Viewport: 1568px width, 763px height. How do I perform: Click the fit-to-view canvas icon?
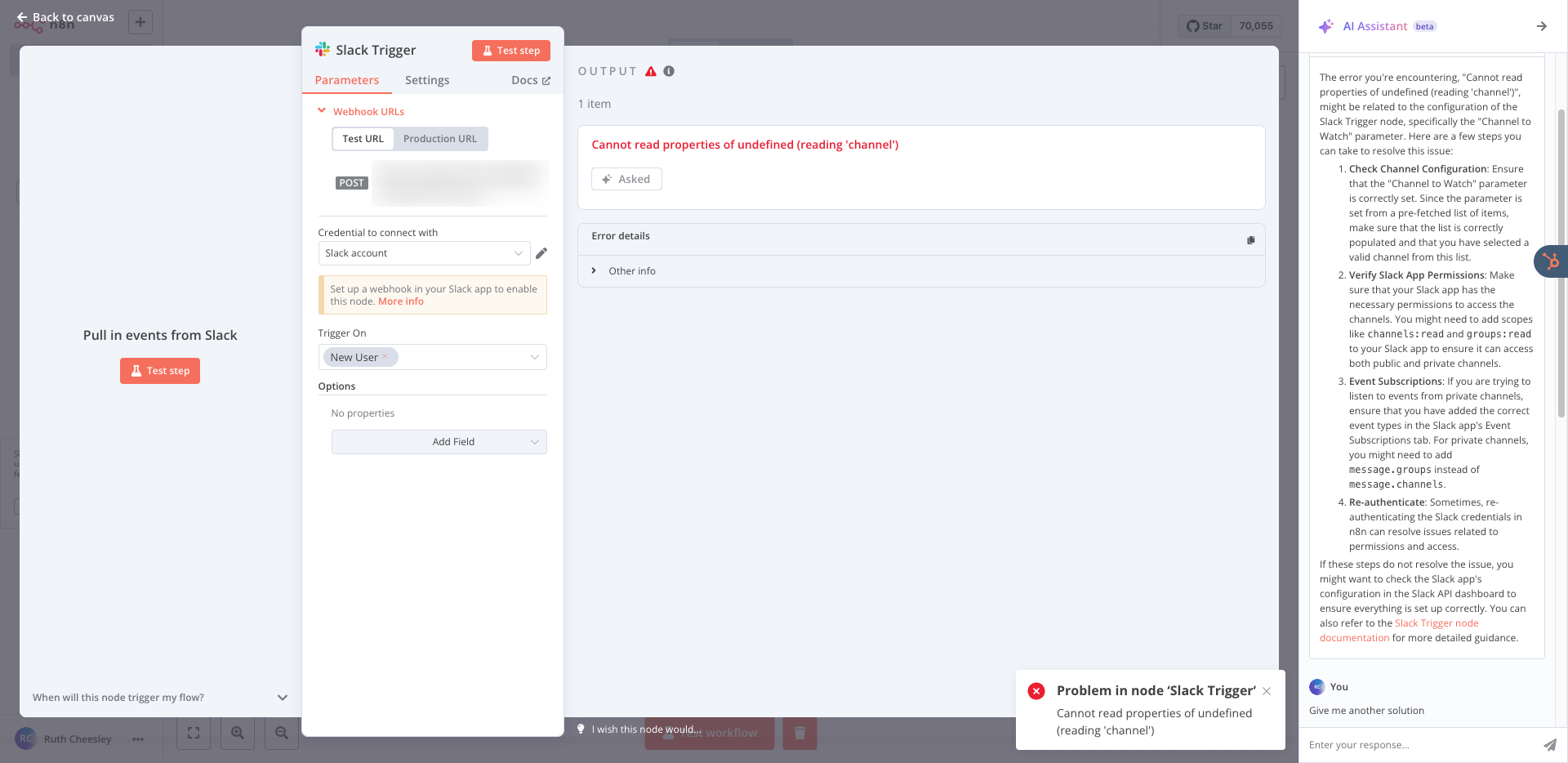[194, 733]
